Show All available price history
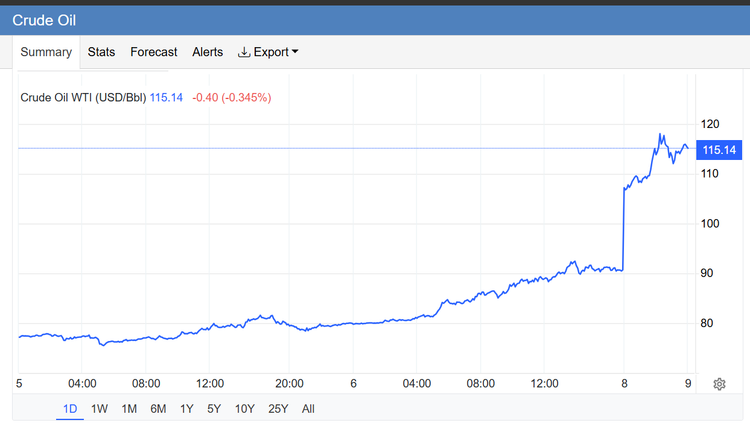This screenshot has height=440, width=750. pyautogui.click(x=308, y=408)
